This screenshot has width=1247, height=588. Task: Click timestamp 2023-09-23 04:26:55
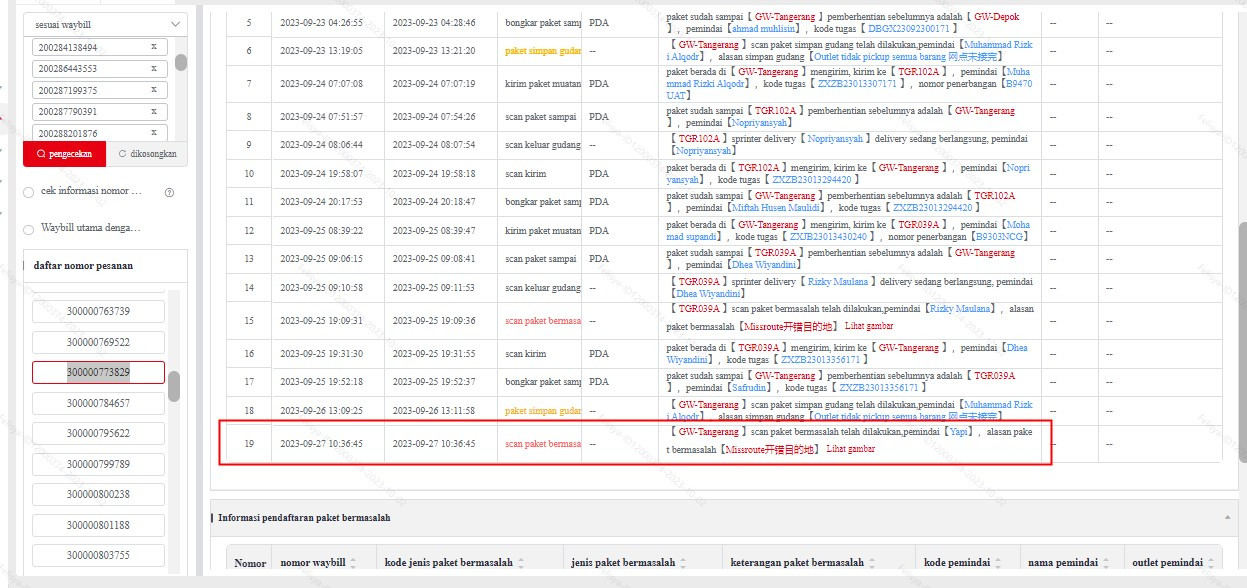pos(321,22)
